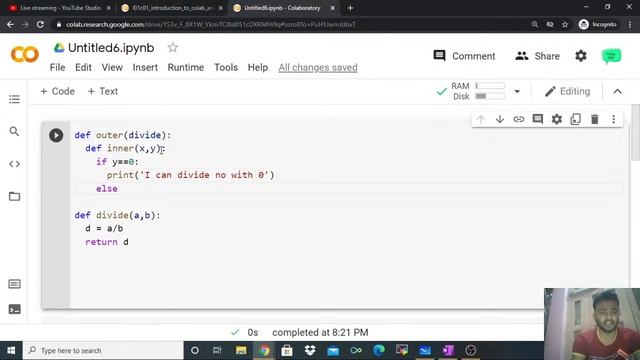Screen dimensions: 640x360
Task: Click the All changes saved link
Action: click(x=318, y=67)
